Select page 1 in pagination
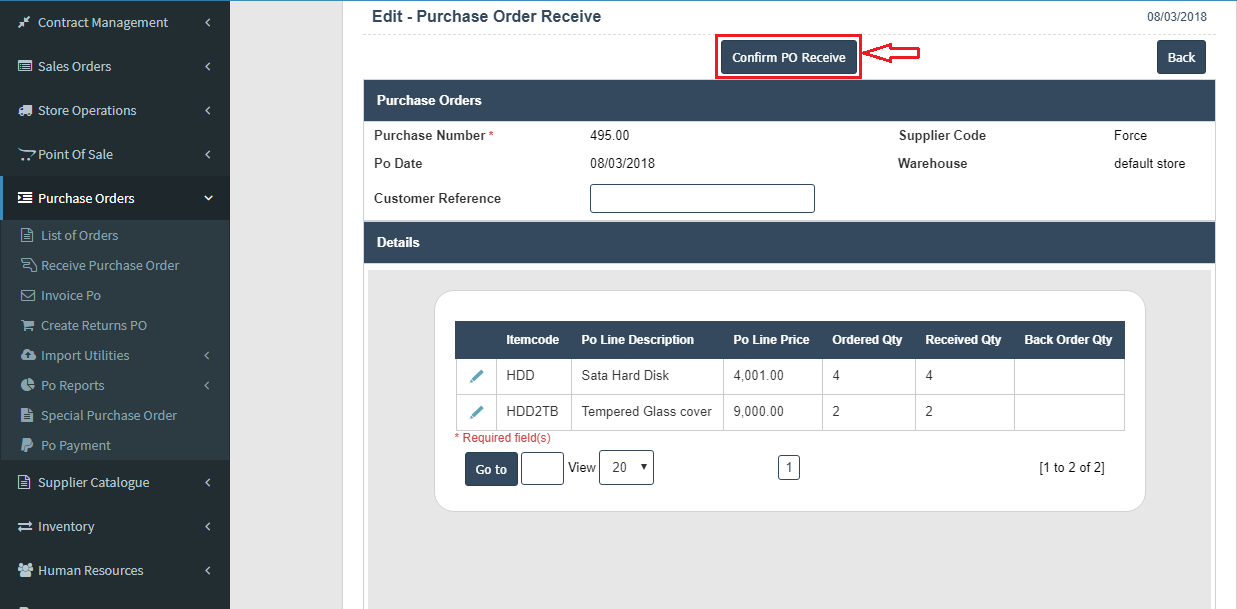This screenshot has height=609, width=1237. pos(788,467)
